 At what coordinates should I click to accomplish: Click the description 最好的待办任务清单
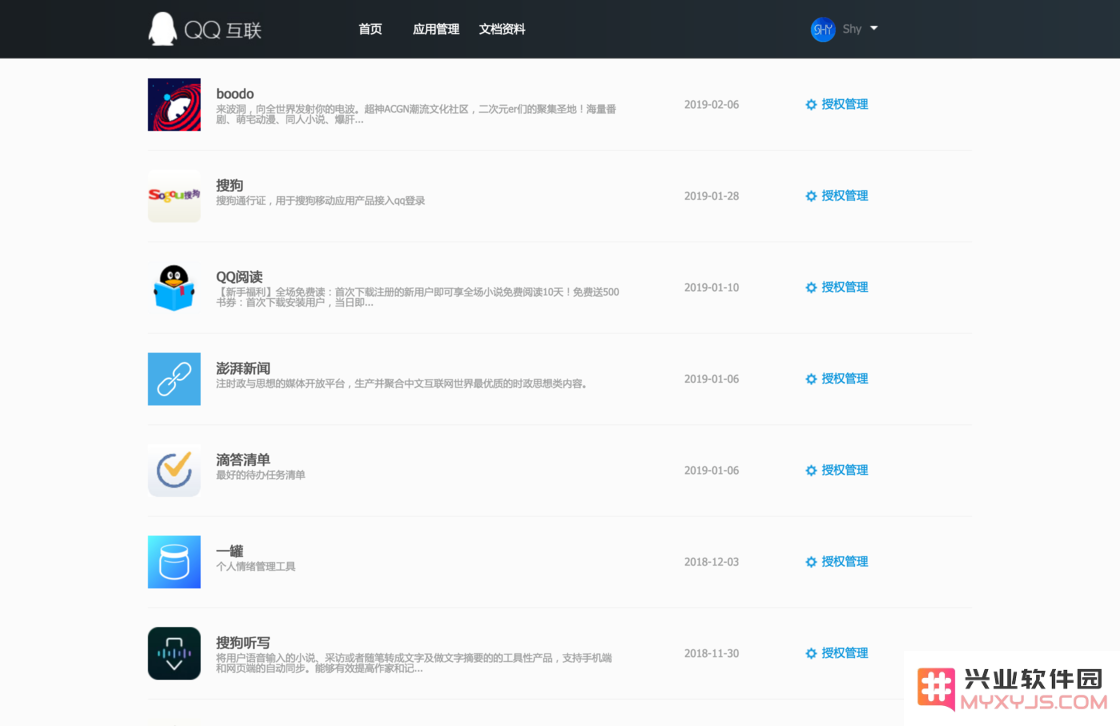click(261, 475)
